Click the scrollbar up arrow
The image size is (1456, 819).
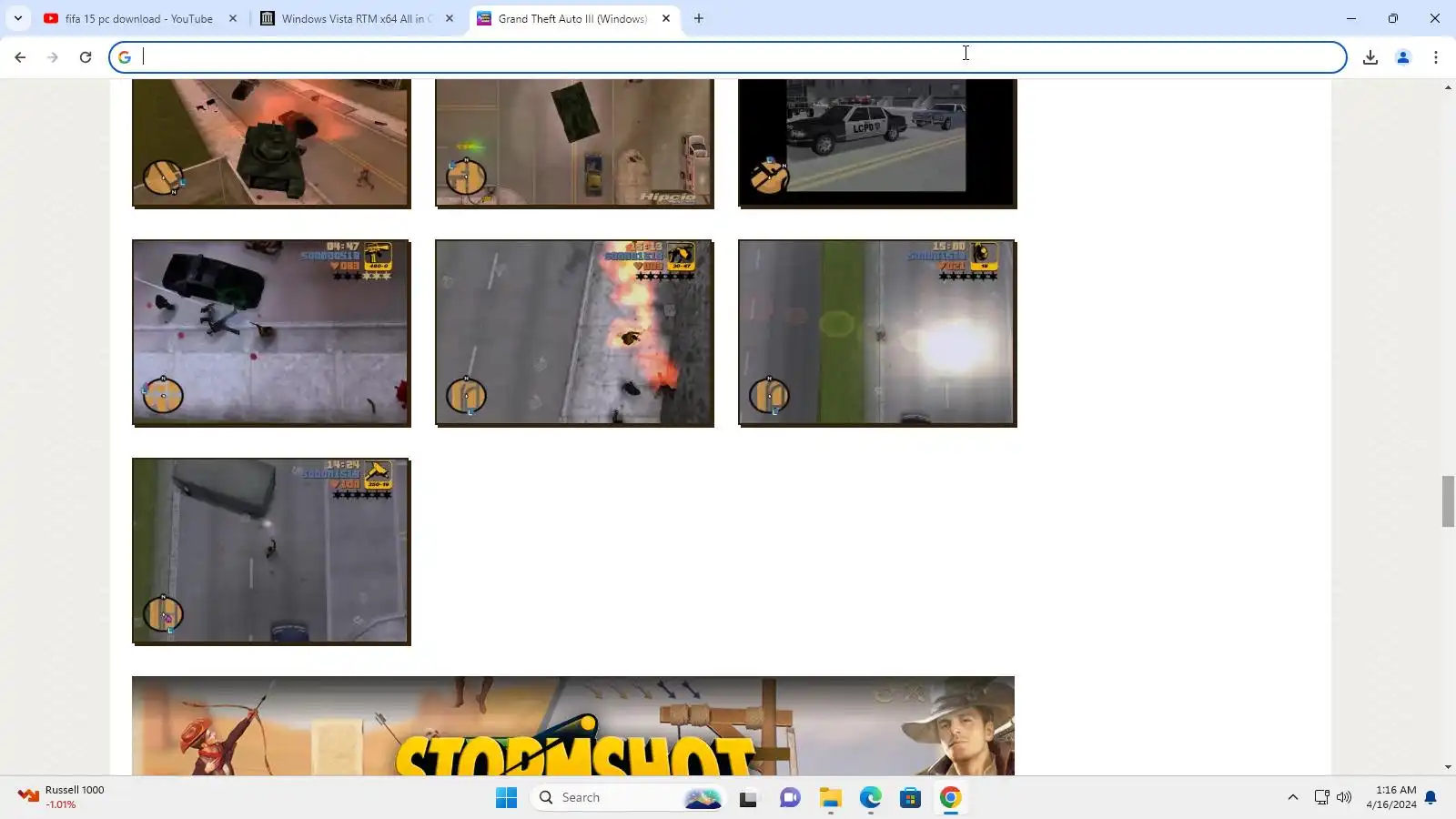click(x=1448, y=87)
